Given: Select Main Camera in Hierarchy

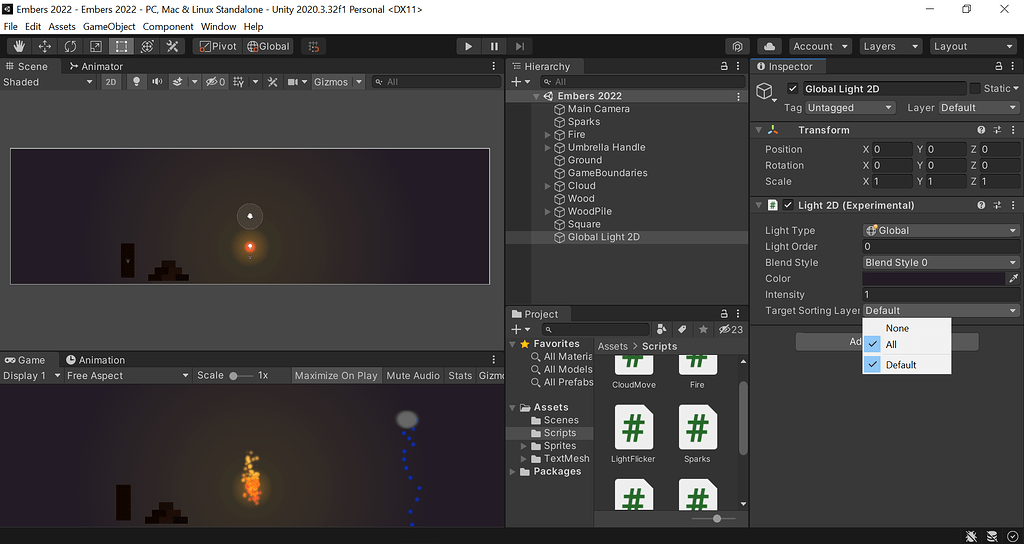Looking at the screenshot, I should pyautogui.click(x=598, y=109).
